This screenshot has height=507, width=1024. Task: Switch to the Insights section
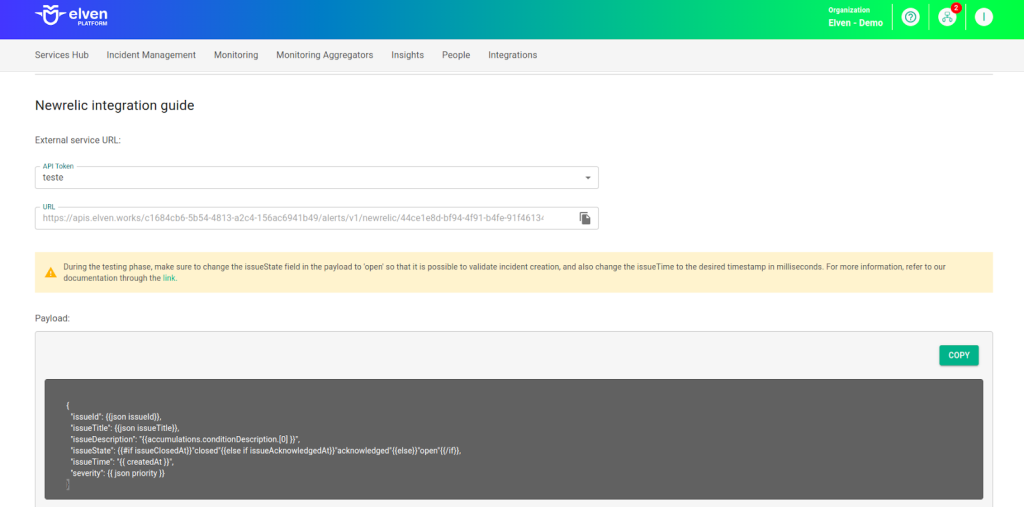click(407, 55)
